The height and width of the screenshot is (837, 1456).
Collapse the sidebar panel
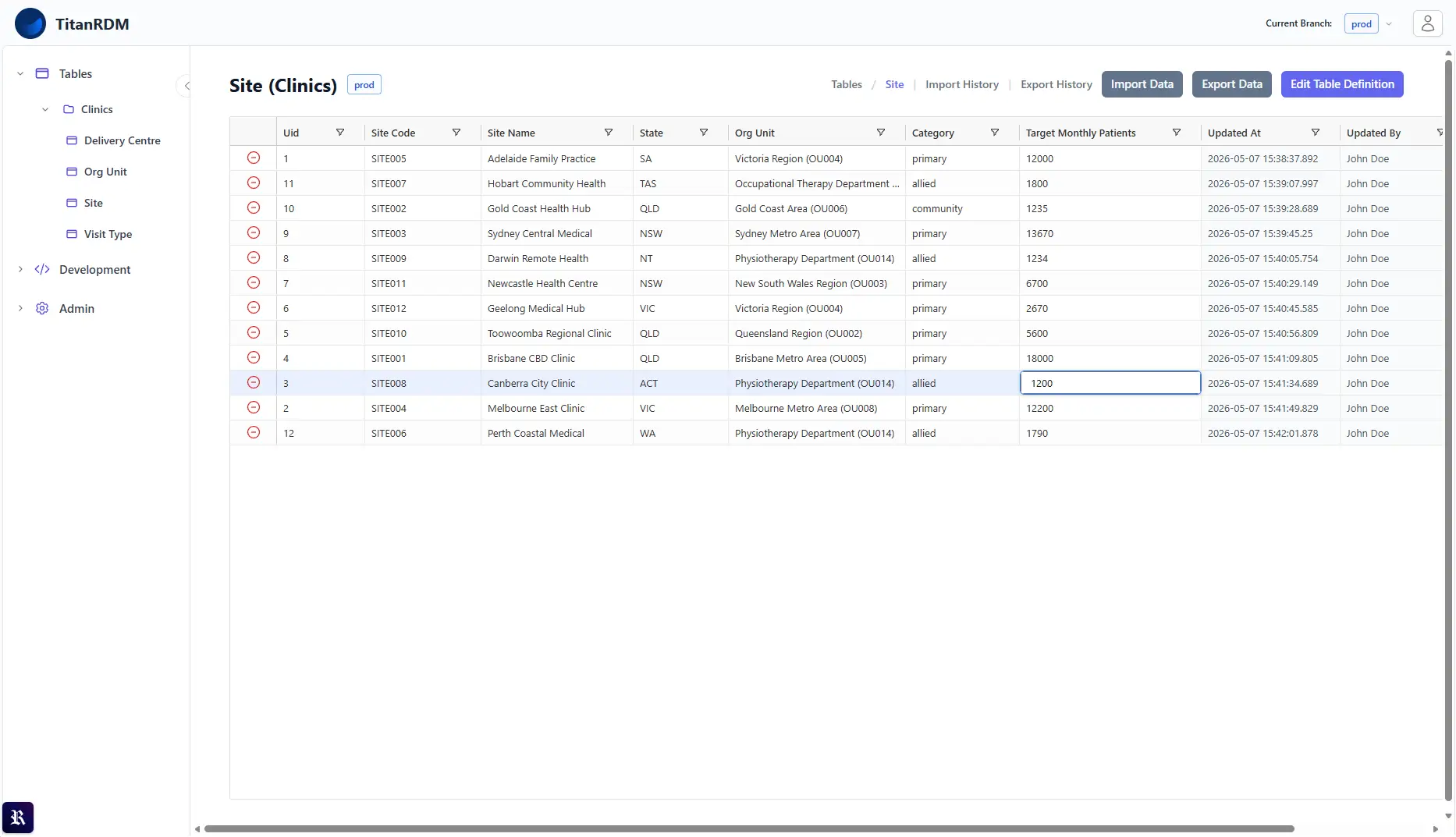(x=186, y=86)
